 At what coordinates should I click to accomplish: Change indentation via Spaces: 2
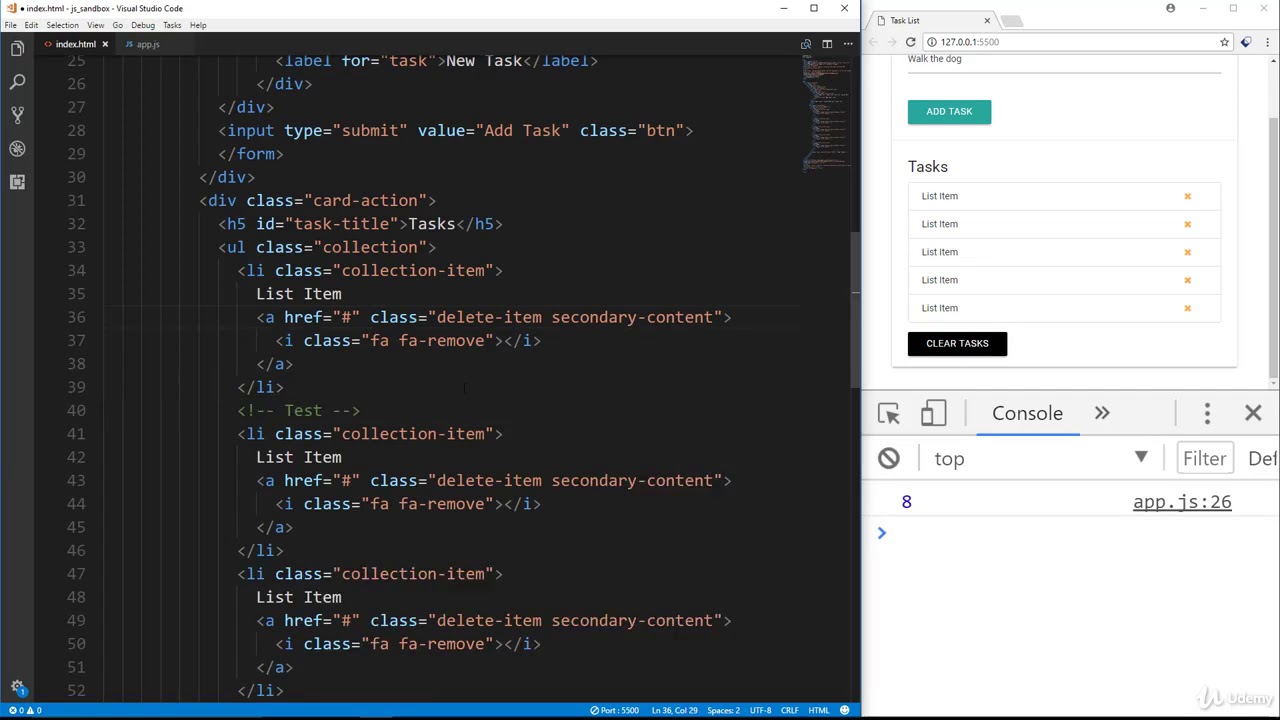click(x=724, y=710)
